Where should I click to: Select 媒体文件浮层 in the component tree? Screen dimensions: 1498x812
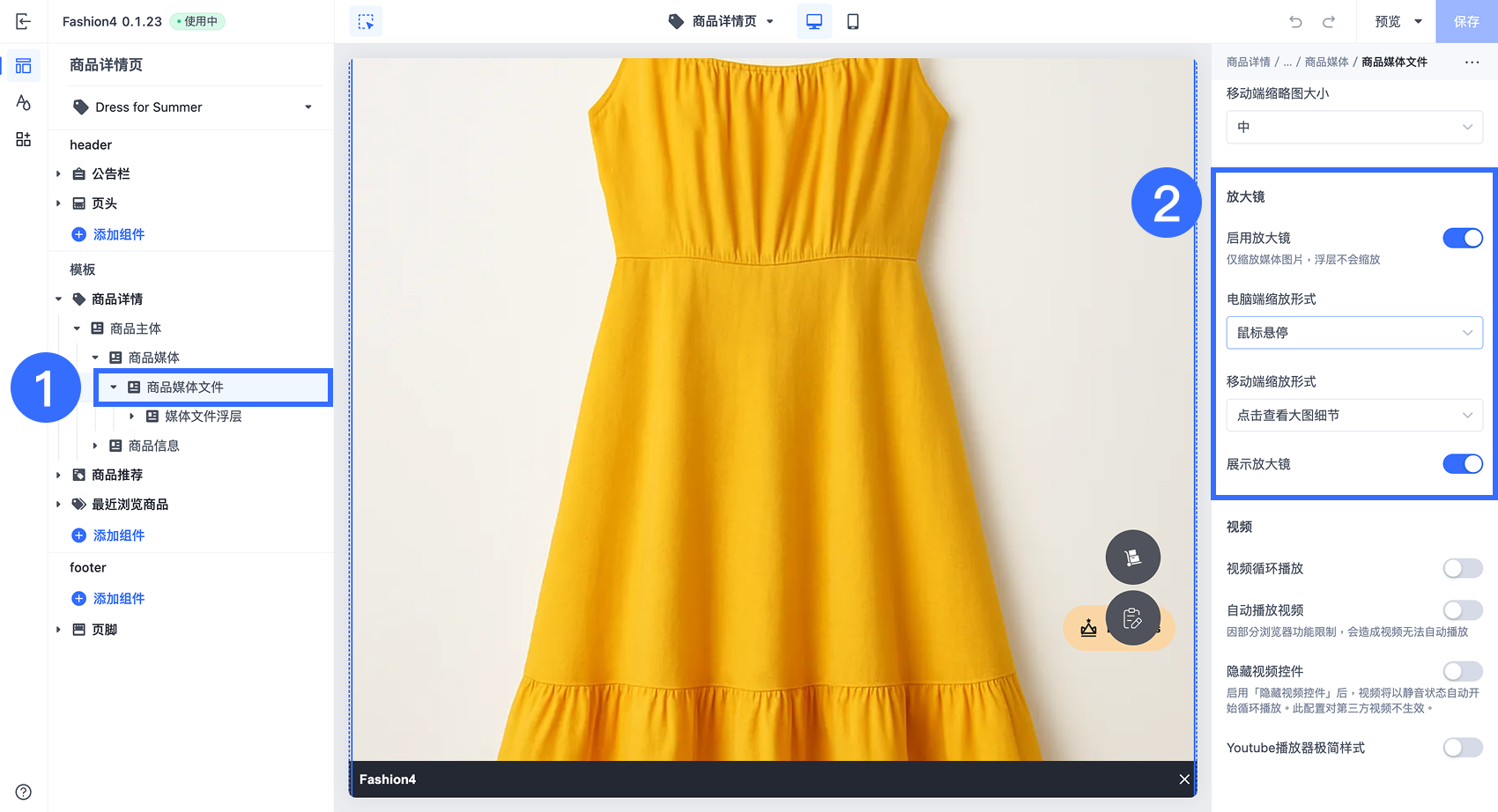[203, 417]
